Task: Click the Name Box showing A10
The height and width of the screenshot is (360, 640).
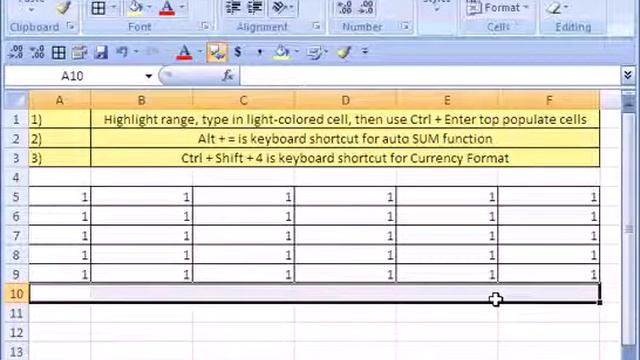Action: tap(72, 76)
